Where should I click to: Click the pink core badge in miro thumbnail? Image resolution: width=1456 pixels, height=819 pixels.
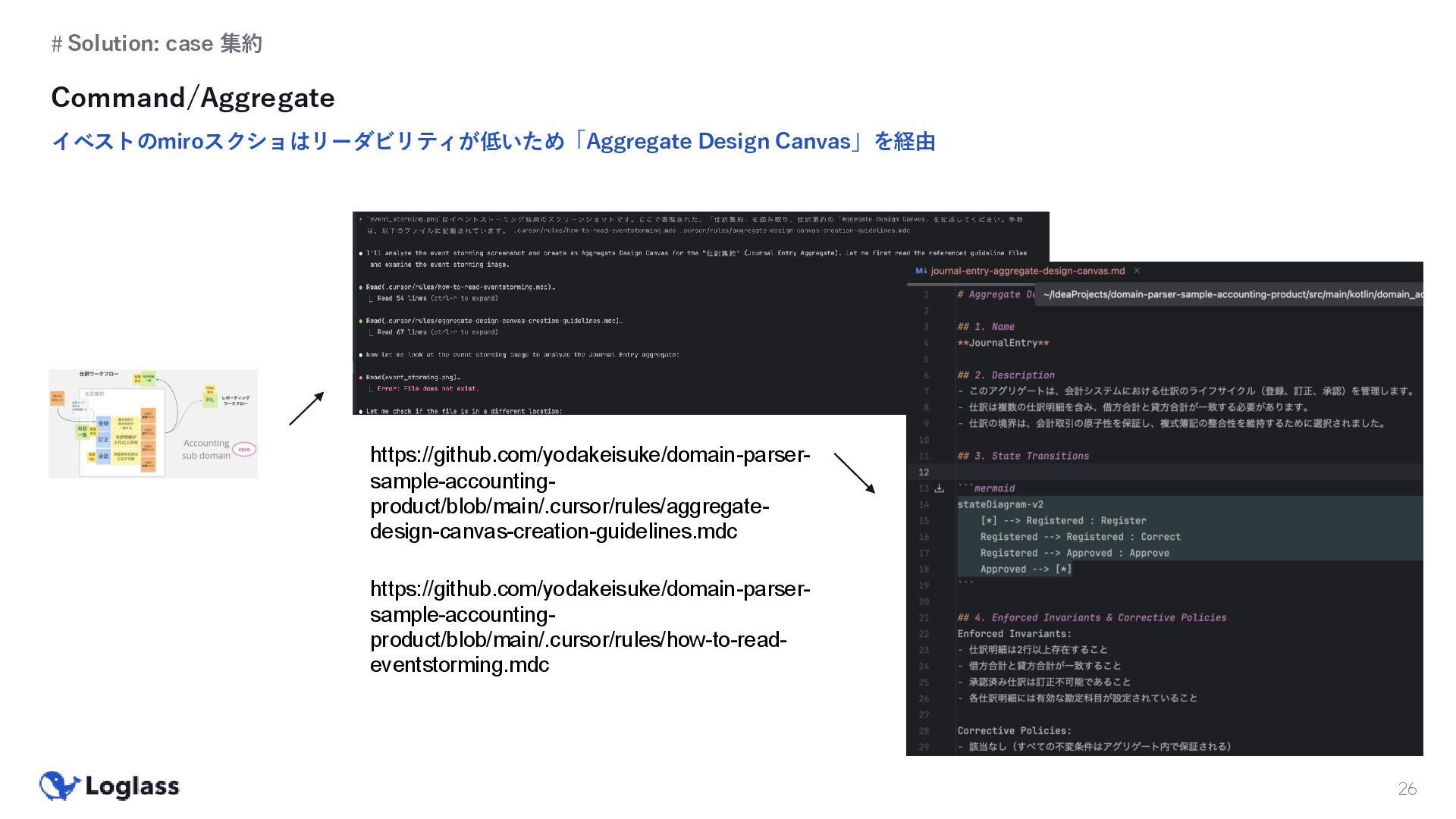pos(244,449)
